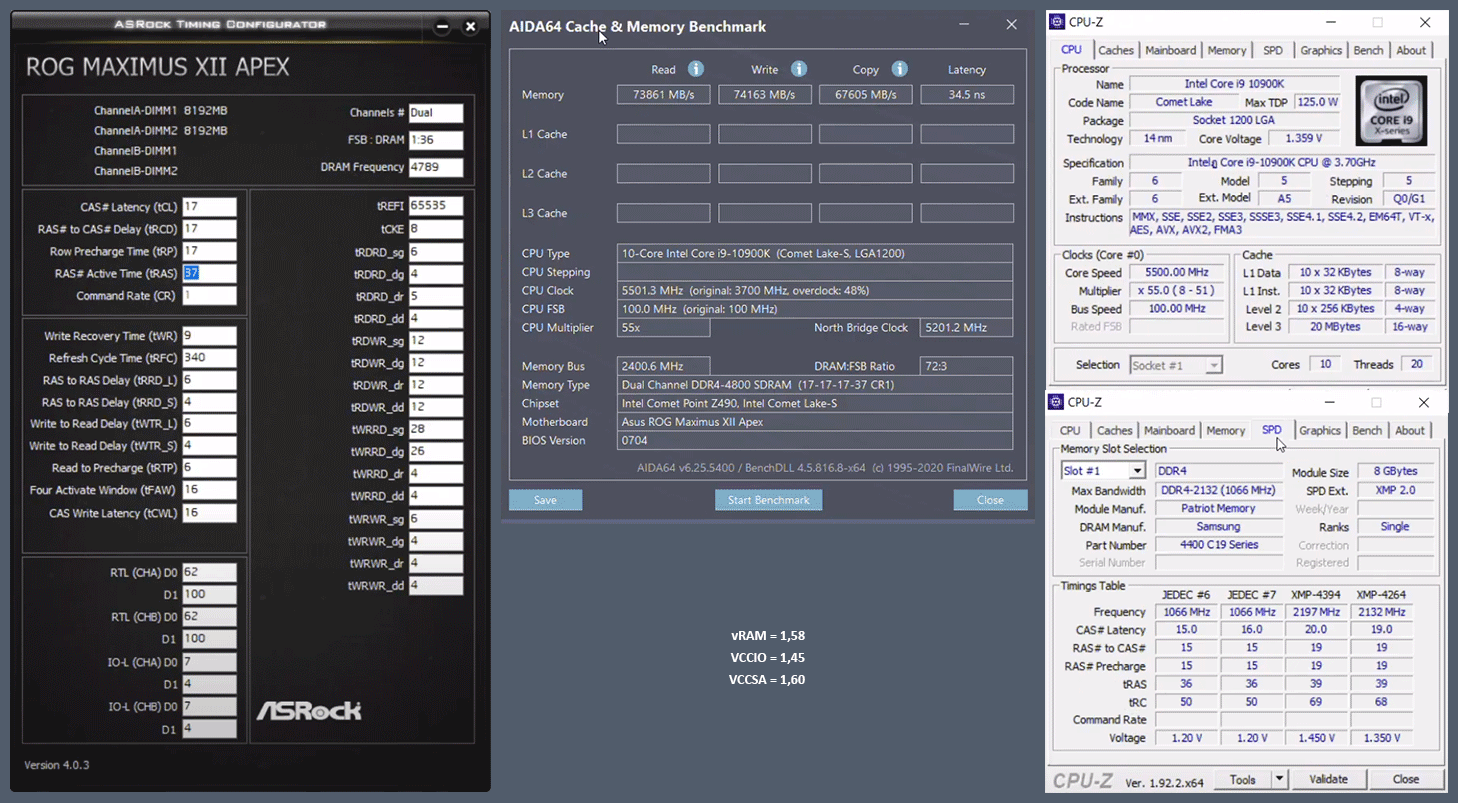This screenshot has width=1458, height=803.
Task: Click the tREFI value field
Action: [435, 206]
